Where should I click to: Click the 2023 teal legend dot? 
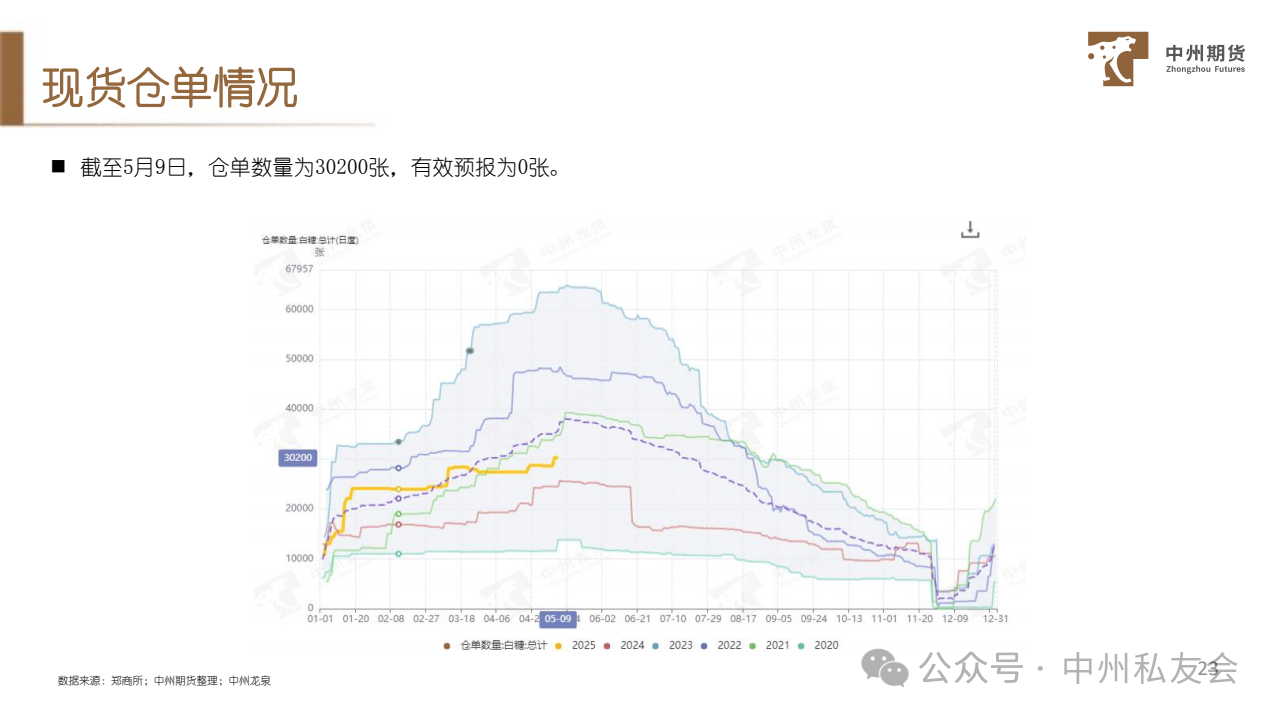pos(655,646)
